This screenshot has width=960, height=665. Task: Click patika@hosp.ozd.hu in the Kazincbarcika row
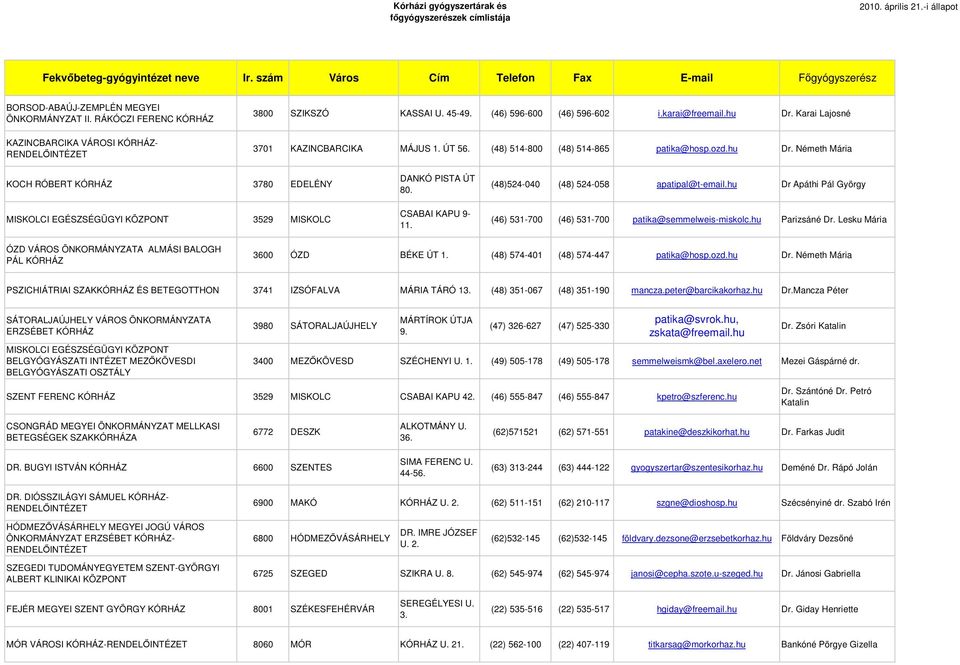point(697,149)
